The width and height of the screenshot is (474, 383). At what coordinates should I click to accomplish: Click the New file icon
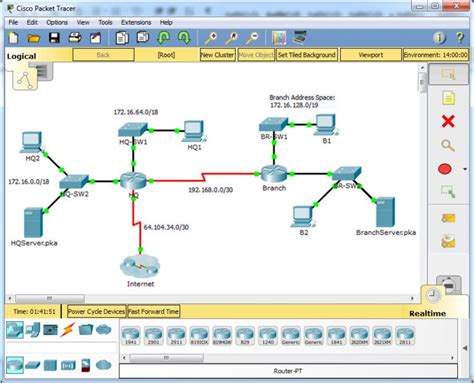(13, 38)
